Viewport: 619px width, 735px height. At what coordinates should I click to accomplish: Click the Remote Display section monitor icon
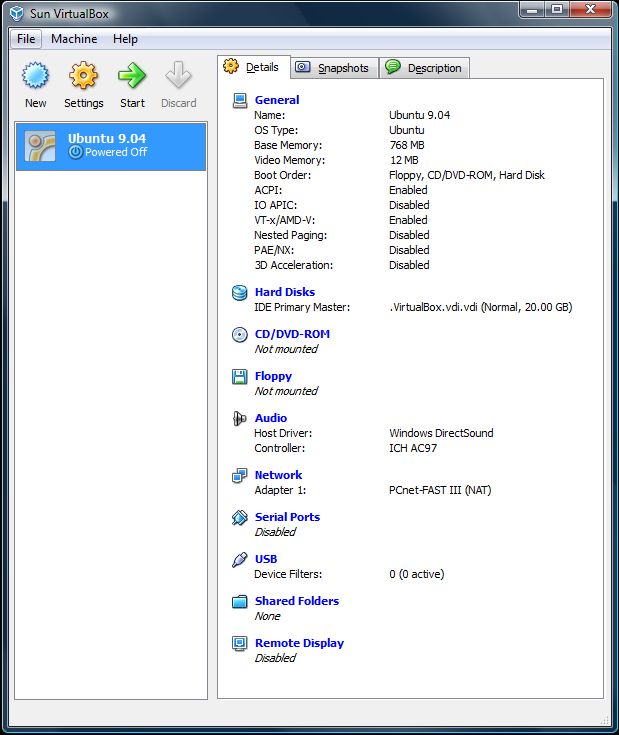click(x=240, y=644)
